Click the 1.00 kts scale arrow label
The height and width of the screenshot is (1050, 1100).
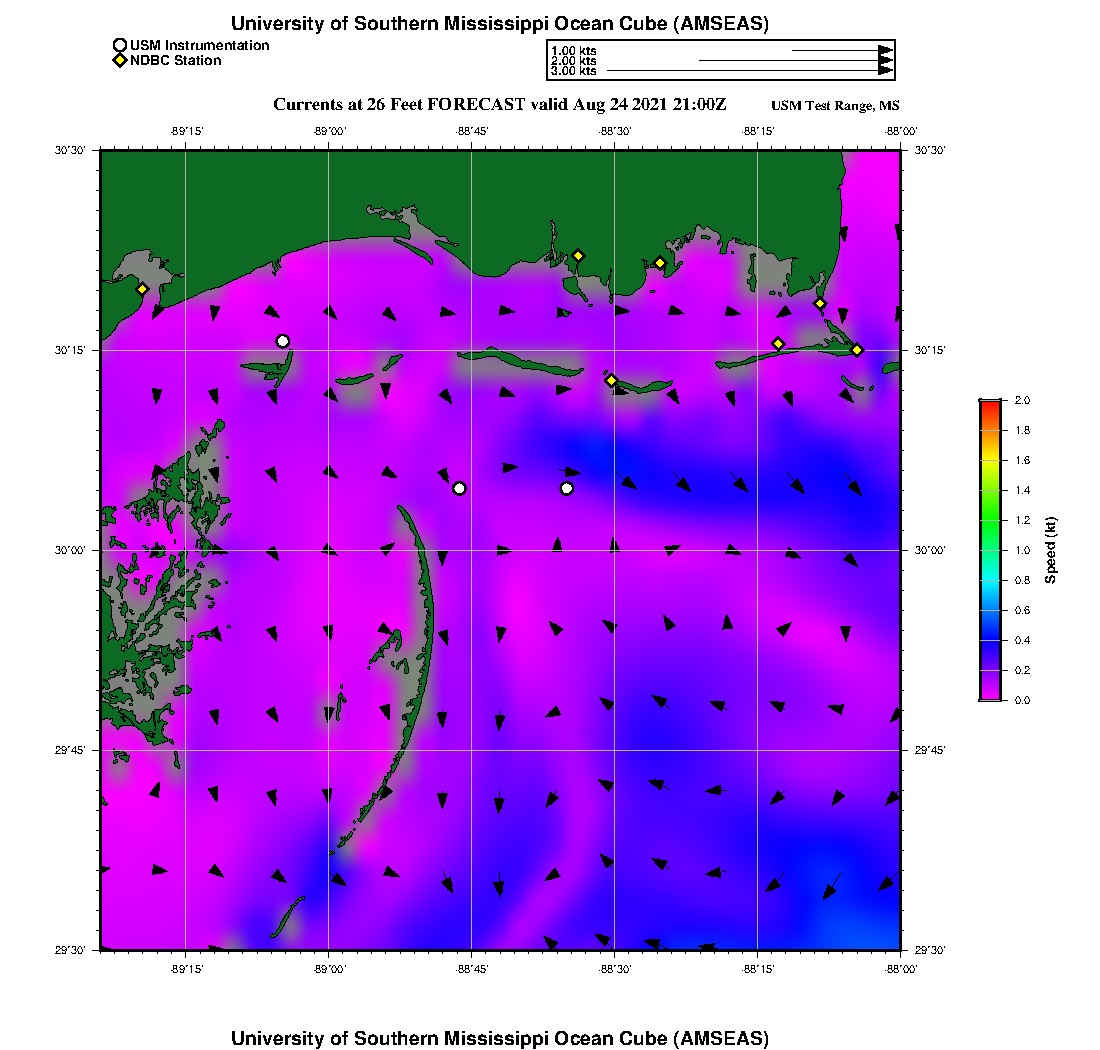tap(573, 50)
